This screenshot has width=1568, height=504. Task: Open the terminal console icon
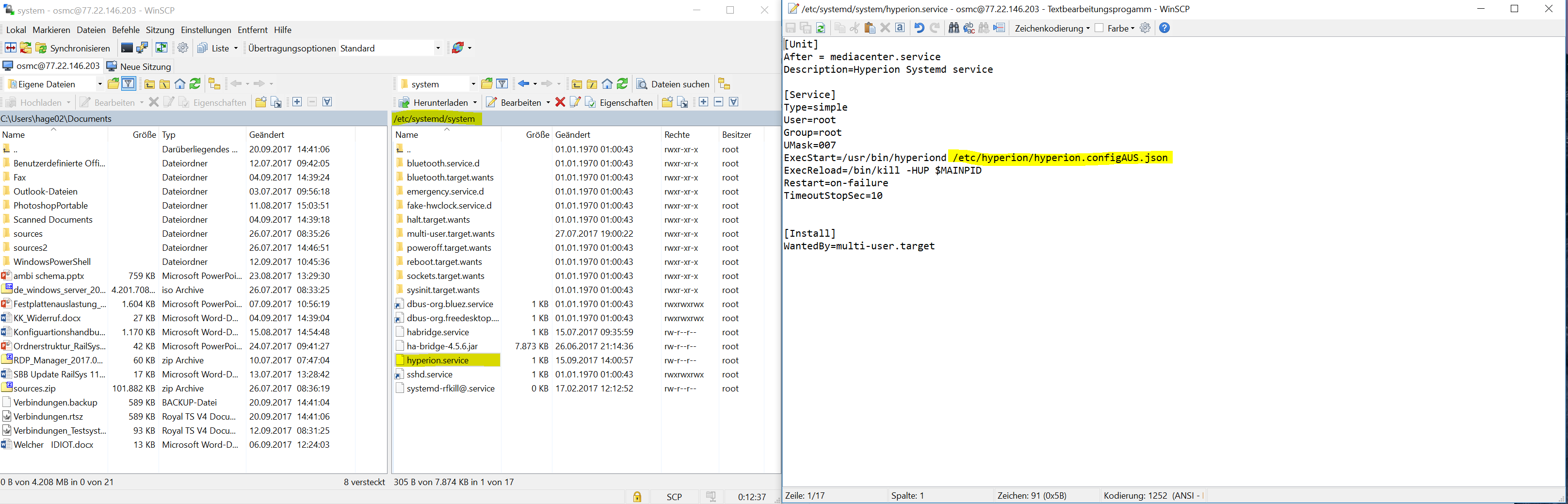[x=127, y=48]
